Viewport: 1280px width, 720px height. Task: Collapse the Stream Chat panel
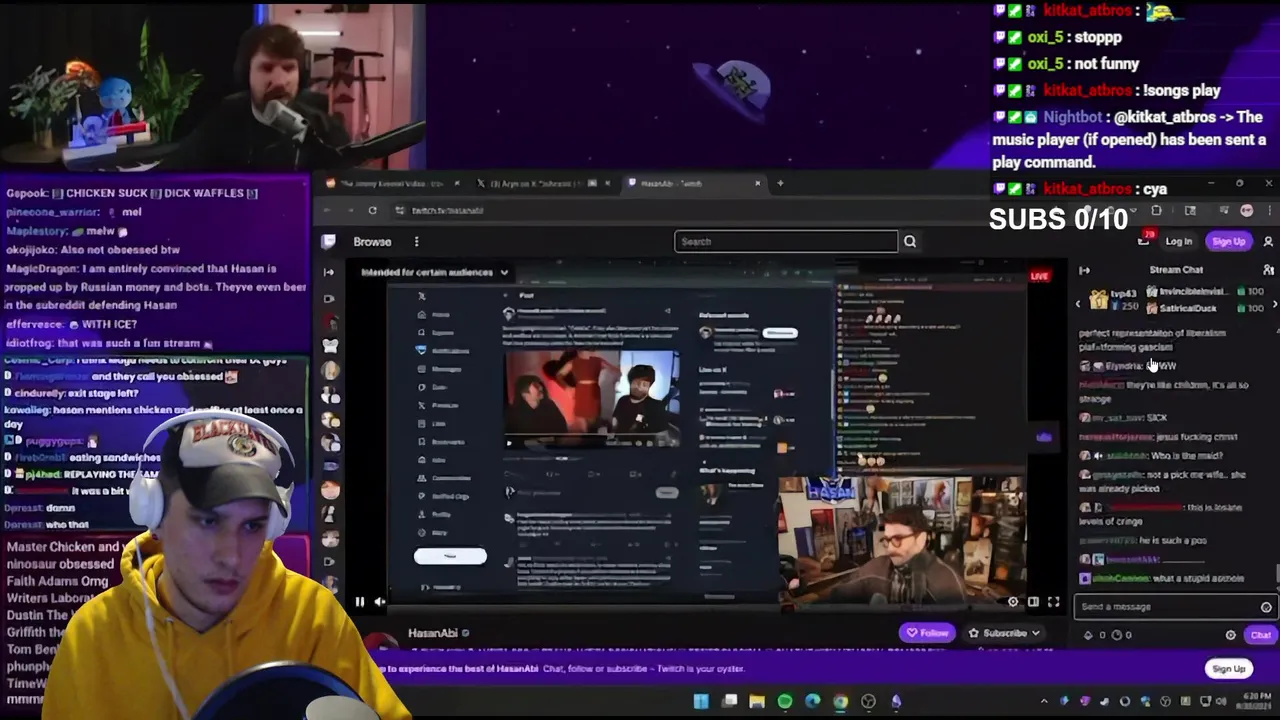[1085, 270]
